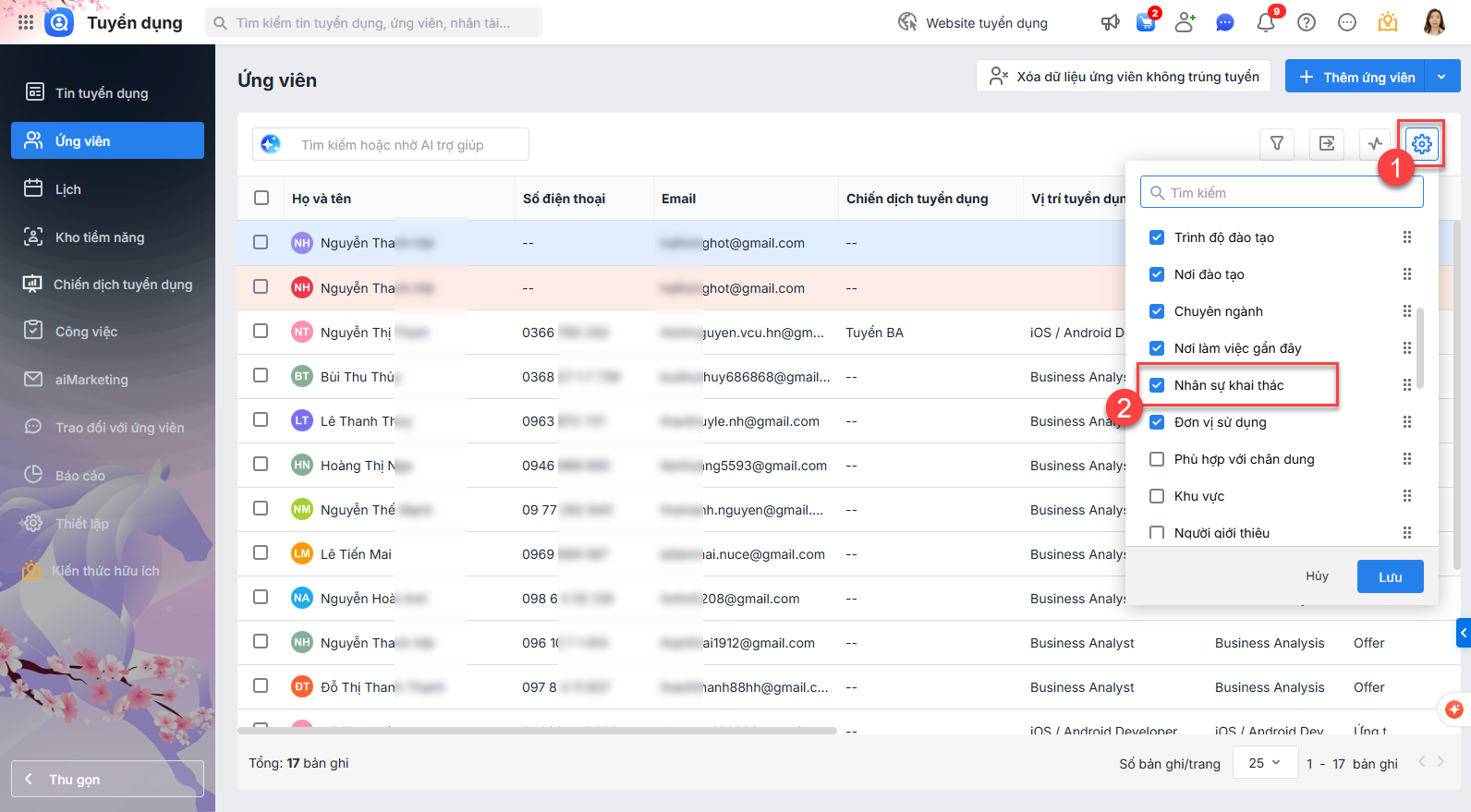Focus the global search field
This screenshot has width=1471, height=812.
coord(373,22)
